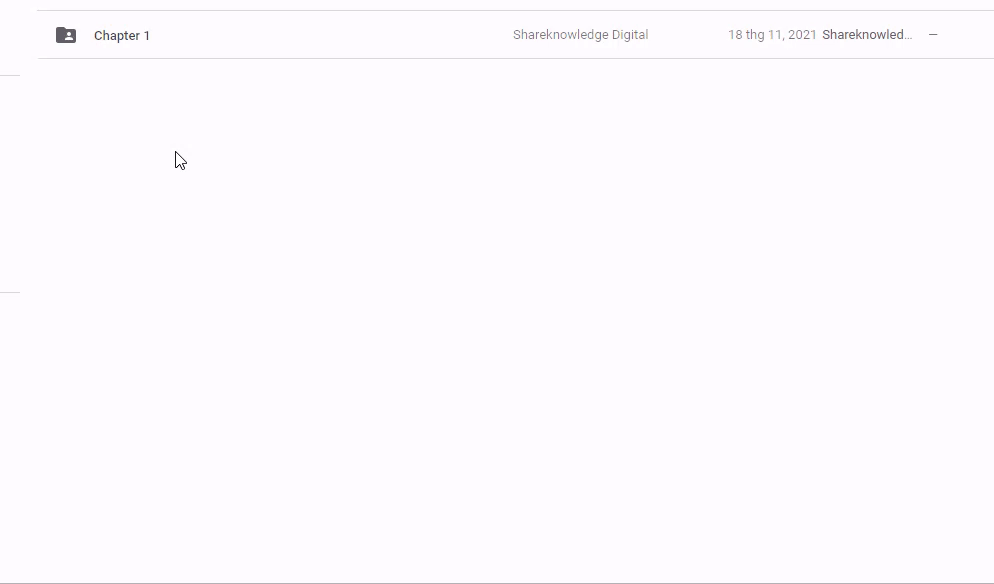This screenshot has width=994, height=584.
Task: Click the shared folder icon for Chapter 1
Action: [66, 35]
